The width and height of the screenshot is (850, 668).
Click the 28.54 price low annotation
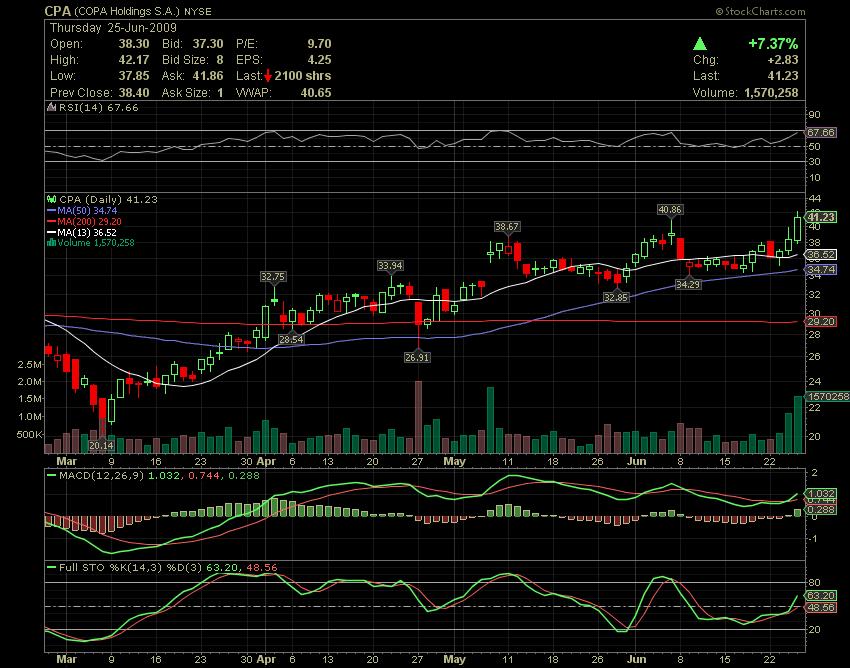coord(291,339)
